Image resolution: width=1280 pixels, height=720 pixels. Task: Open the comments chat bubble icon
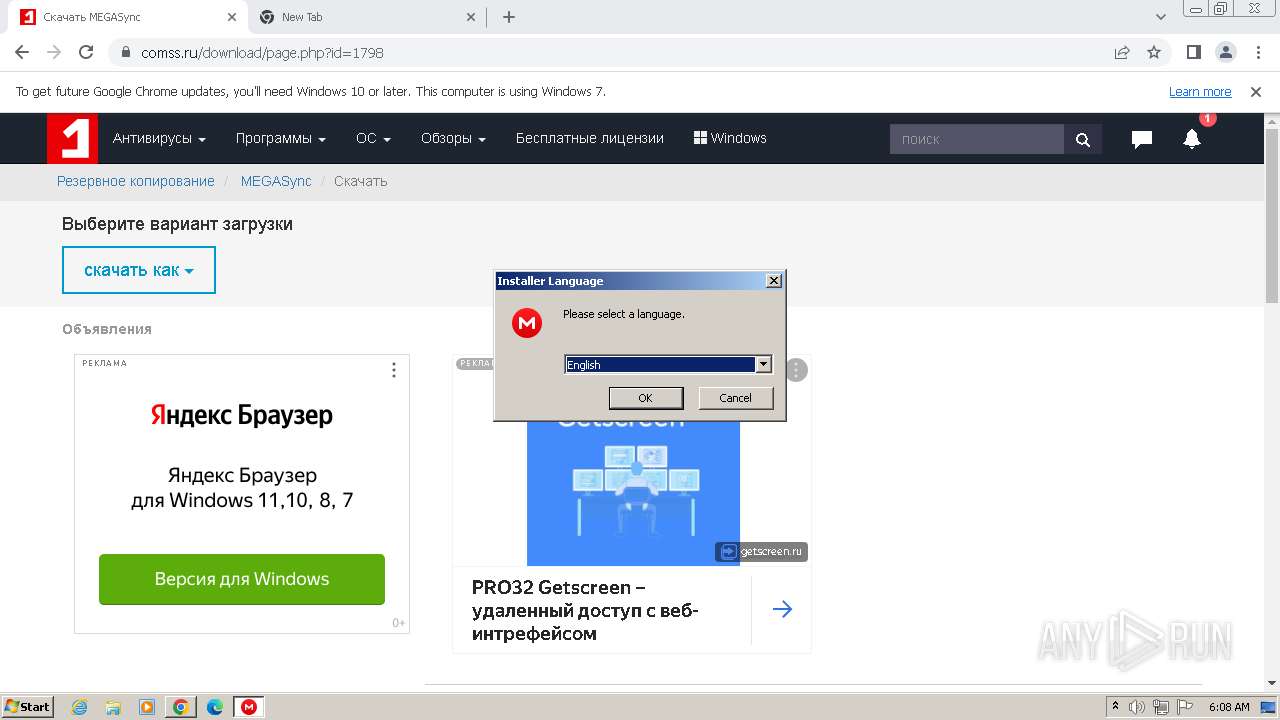point(1142,139)
